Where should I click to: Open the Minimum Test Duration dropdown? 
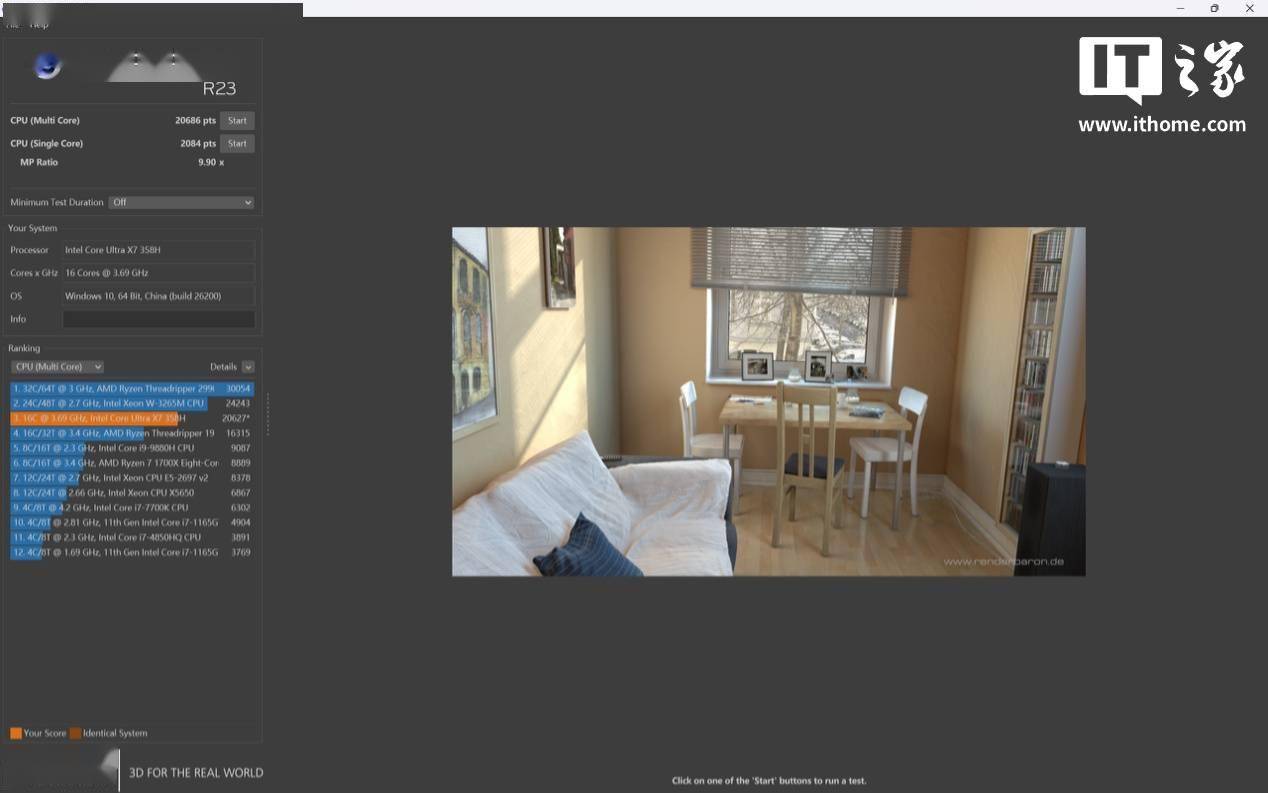pos(181,202)
